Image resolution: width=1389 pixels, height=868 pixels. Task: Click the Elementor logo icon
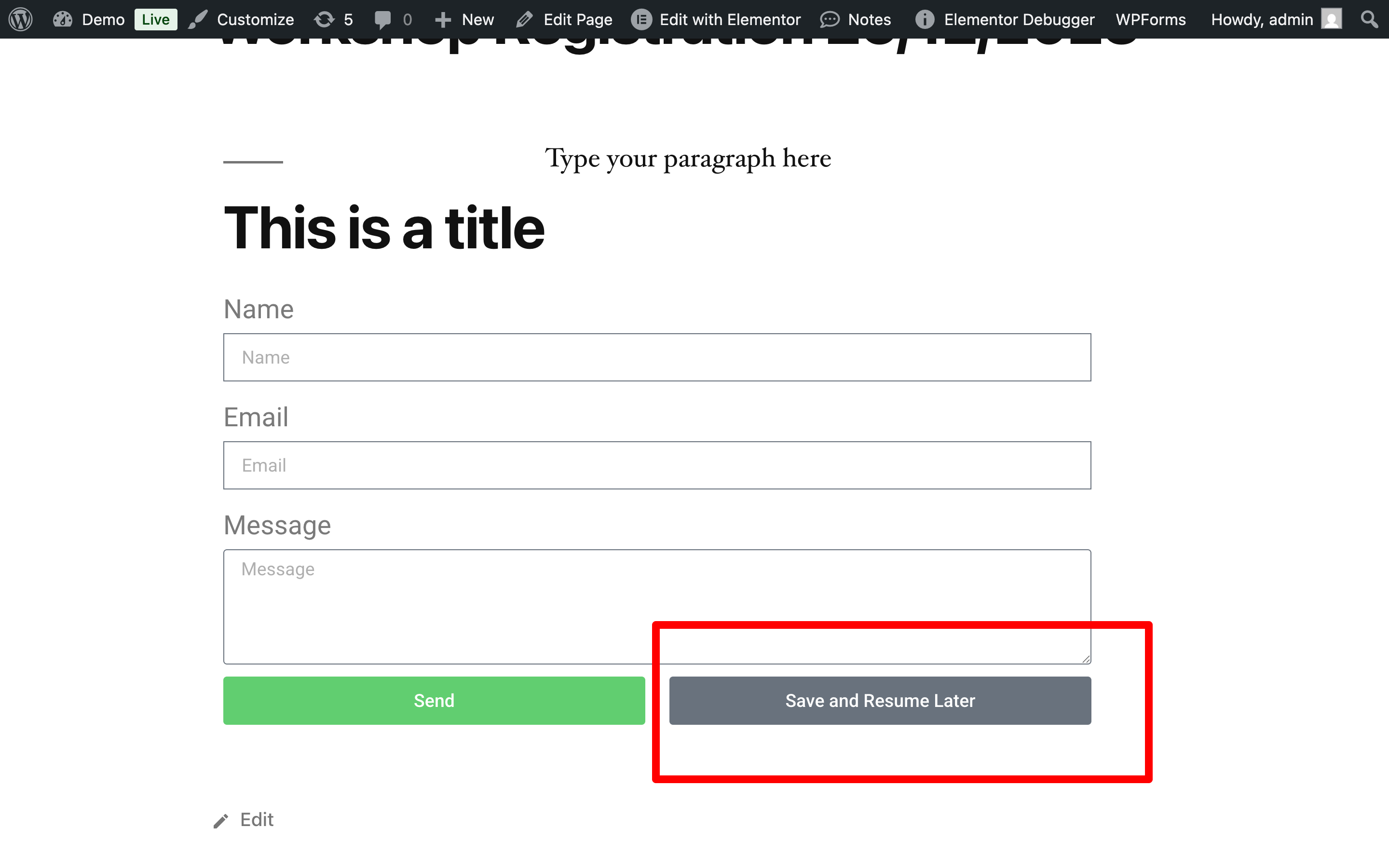(x=641, y=19)
